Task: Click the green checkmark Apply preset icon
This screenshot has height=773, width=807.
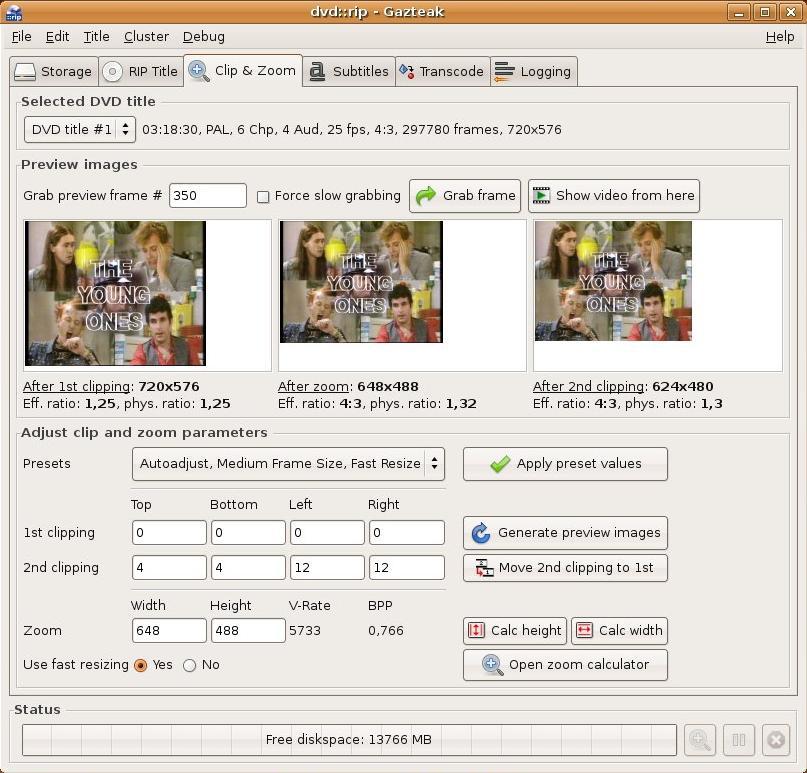Action: [500, 464]
